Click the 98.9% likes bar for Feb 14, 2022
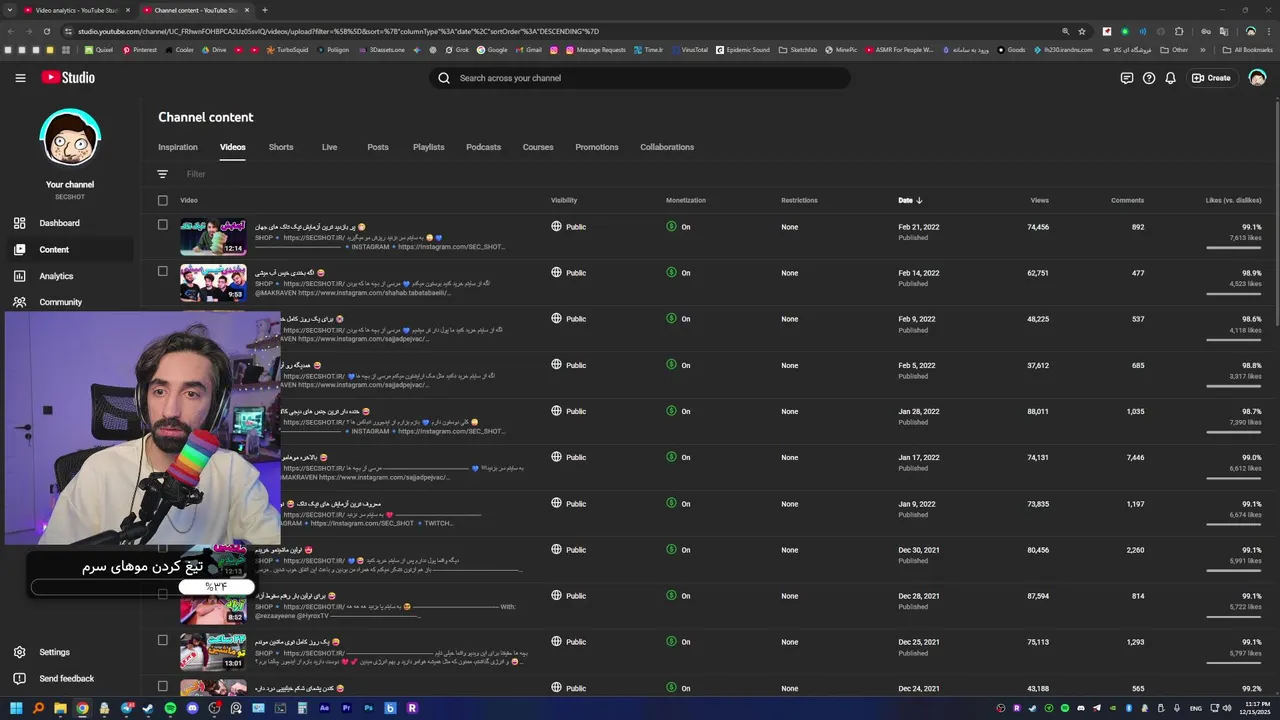1280x720 pixels. pyautogui.click(x=1234, y=294)
